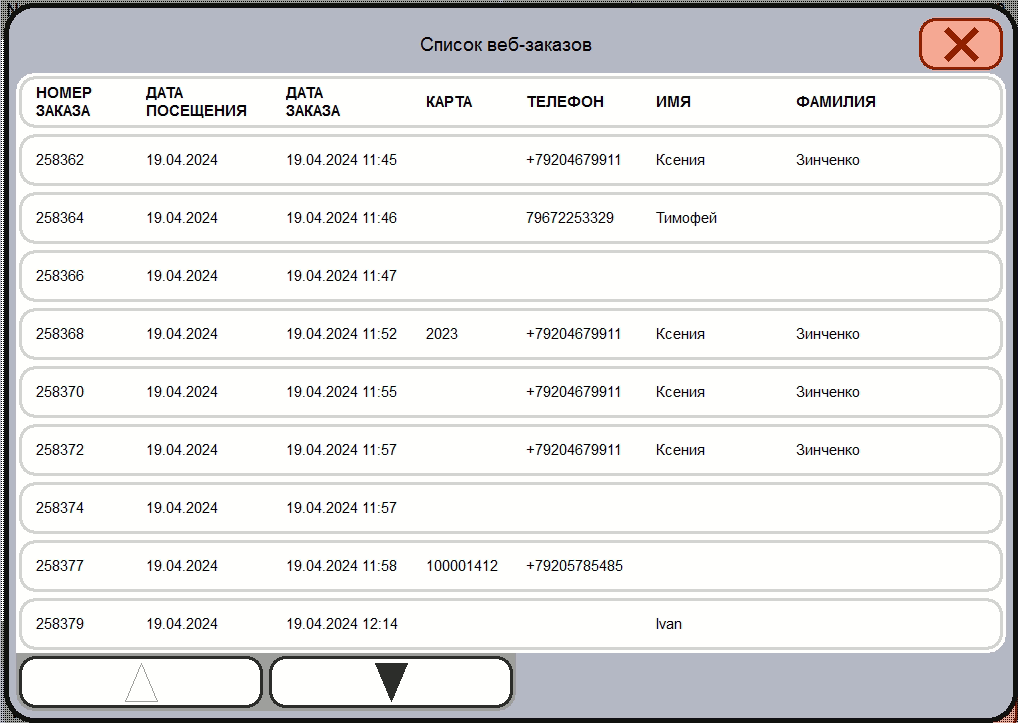This screenshot has height=723, width=1018.
Task: Click the page up arrow button
Action: pyautogui.click(x=141, y=681)
